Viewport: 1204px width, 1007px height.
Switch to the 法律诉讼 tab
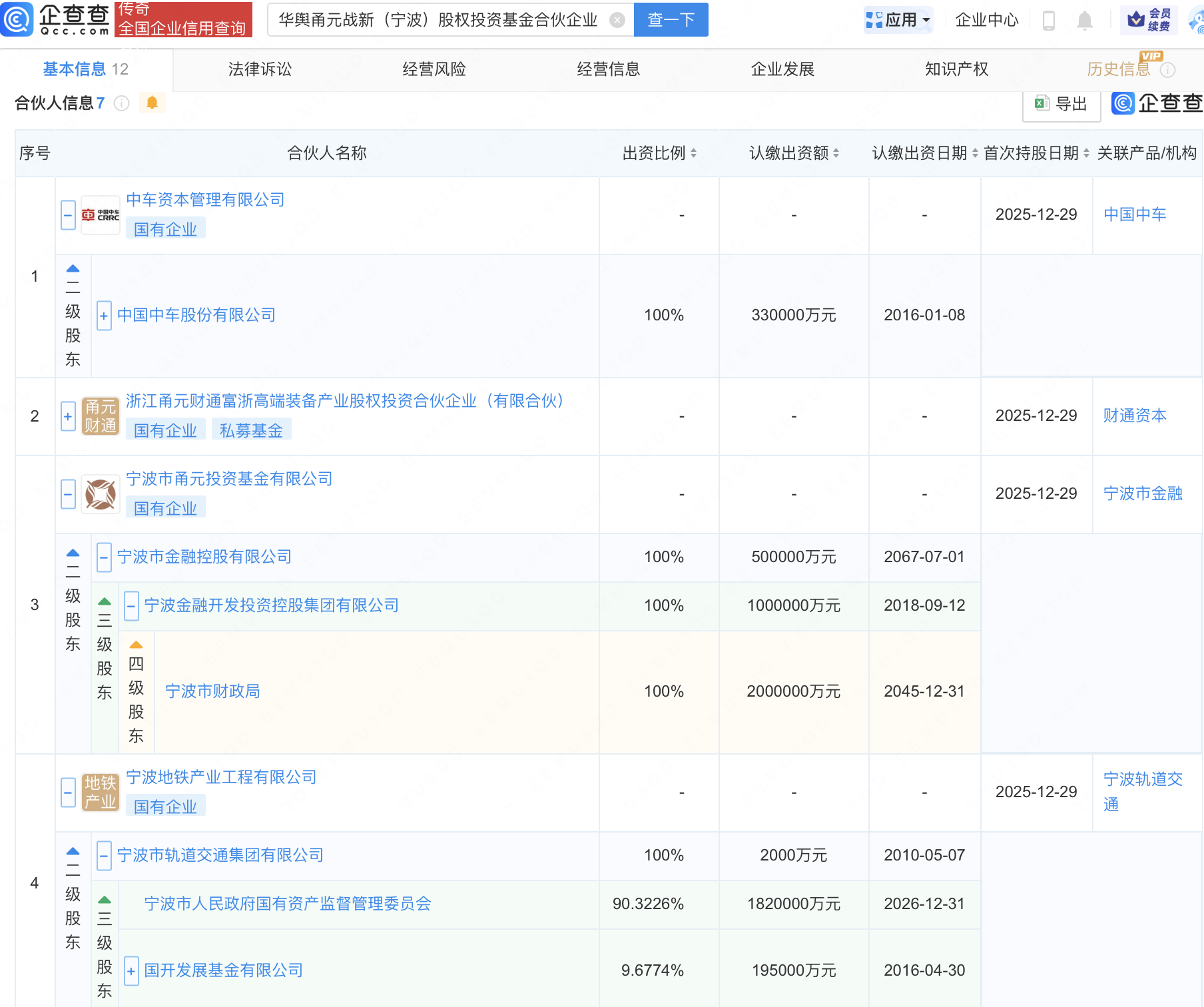[260, 69]
